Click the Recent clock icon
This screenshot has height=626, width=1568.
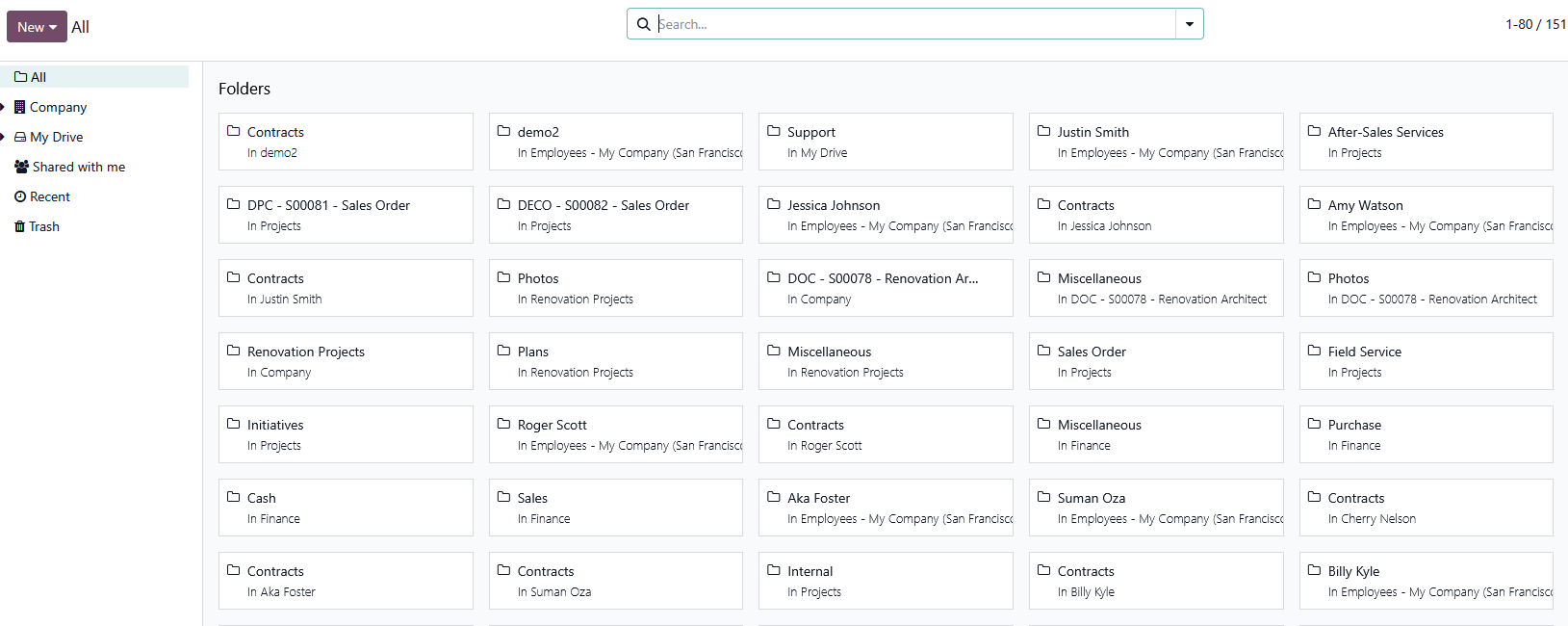20,196
